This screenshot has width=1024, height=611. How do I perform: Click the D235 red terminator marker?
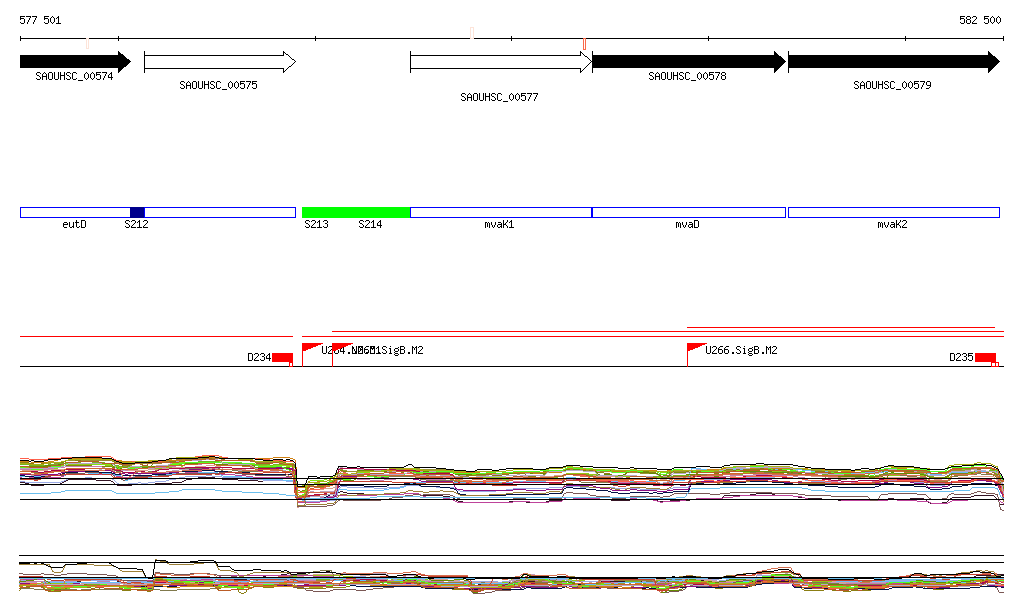pos(985,358)
